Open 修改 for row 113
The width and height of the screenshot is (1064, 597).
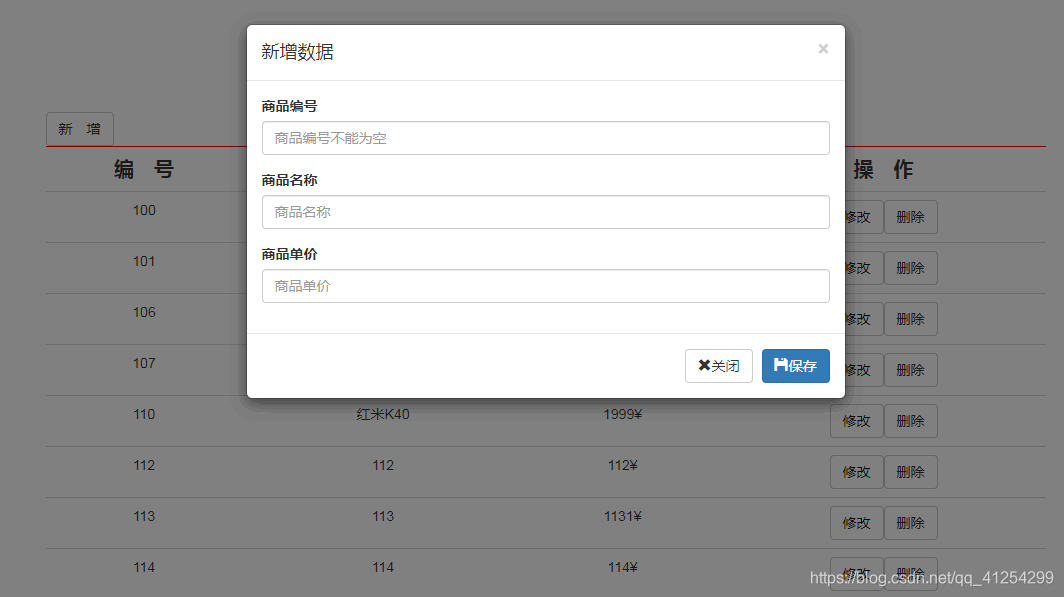[x=856, y=523]
